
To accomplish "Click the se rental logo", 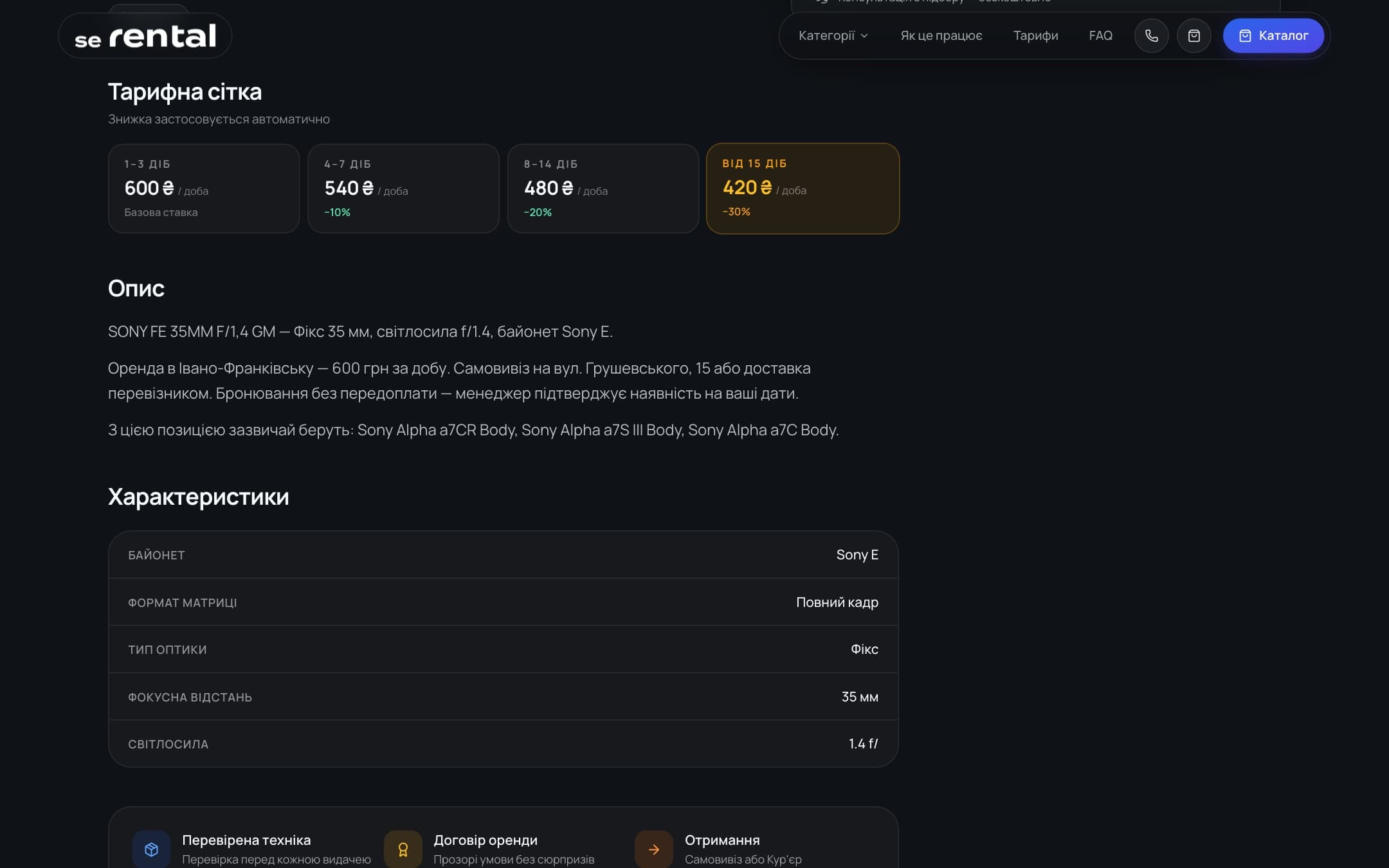I will pyautogui.click(x=145, y=36).
